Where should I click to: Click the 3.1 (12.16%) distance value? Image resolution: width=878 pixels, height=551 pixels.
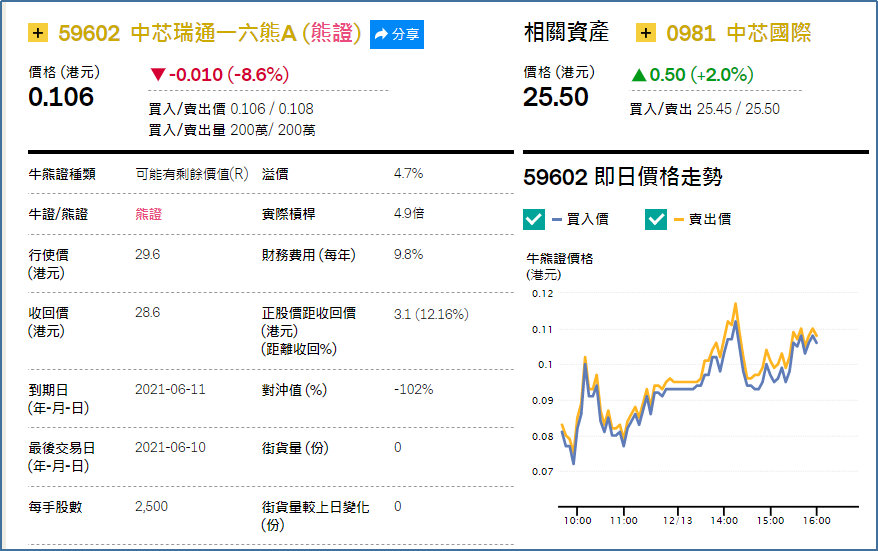tap(431, 314)
